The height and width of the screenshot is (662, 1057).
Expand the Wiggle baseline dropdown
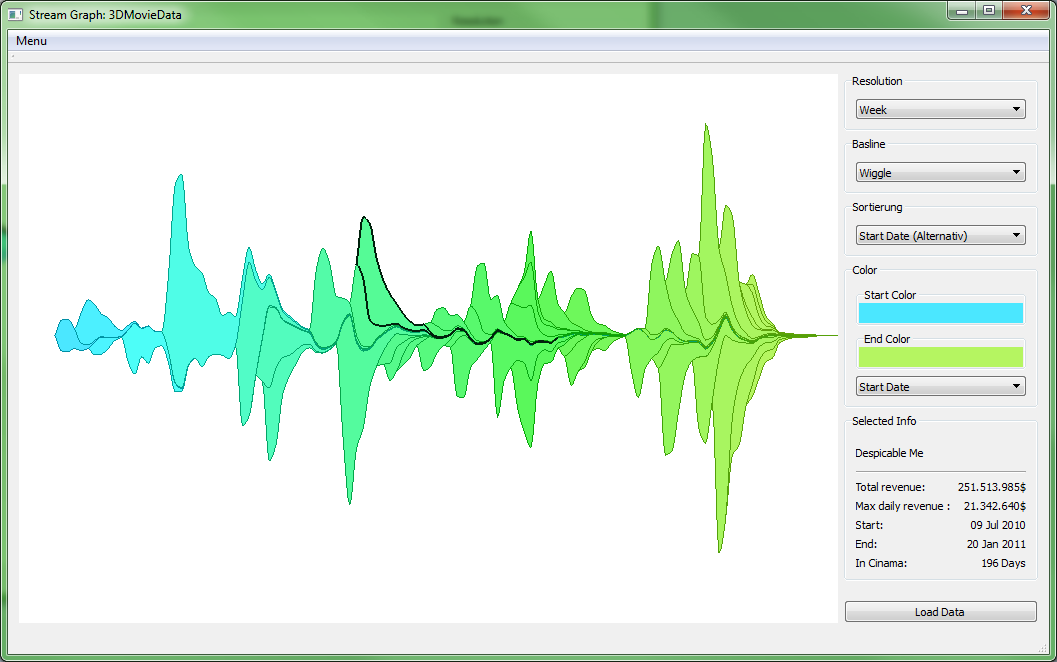point(940,173)
